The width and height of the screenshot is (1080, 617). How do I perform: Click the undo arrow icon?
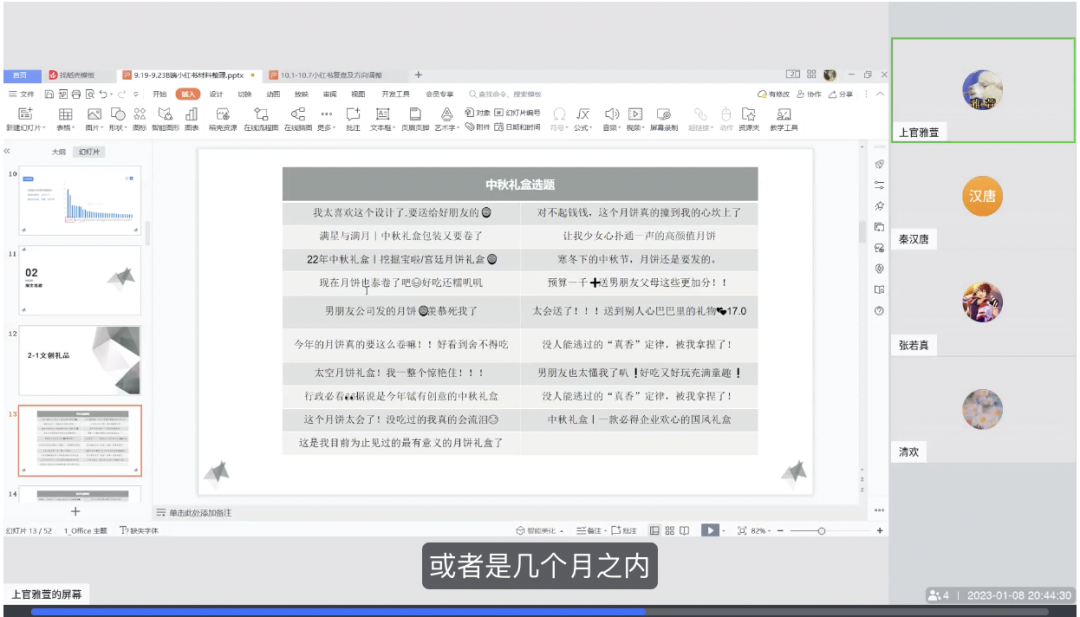(103, 94)
